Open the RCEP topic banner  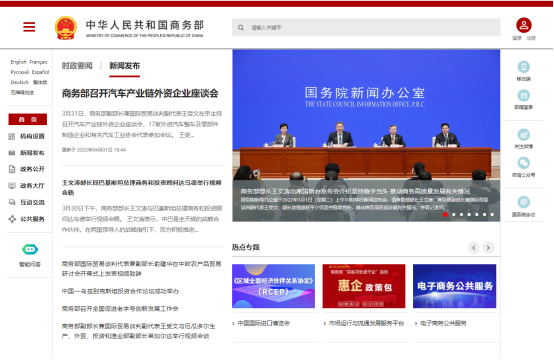(x=273, y=286)
